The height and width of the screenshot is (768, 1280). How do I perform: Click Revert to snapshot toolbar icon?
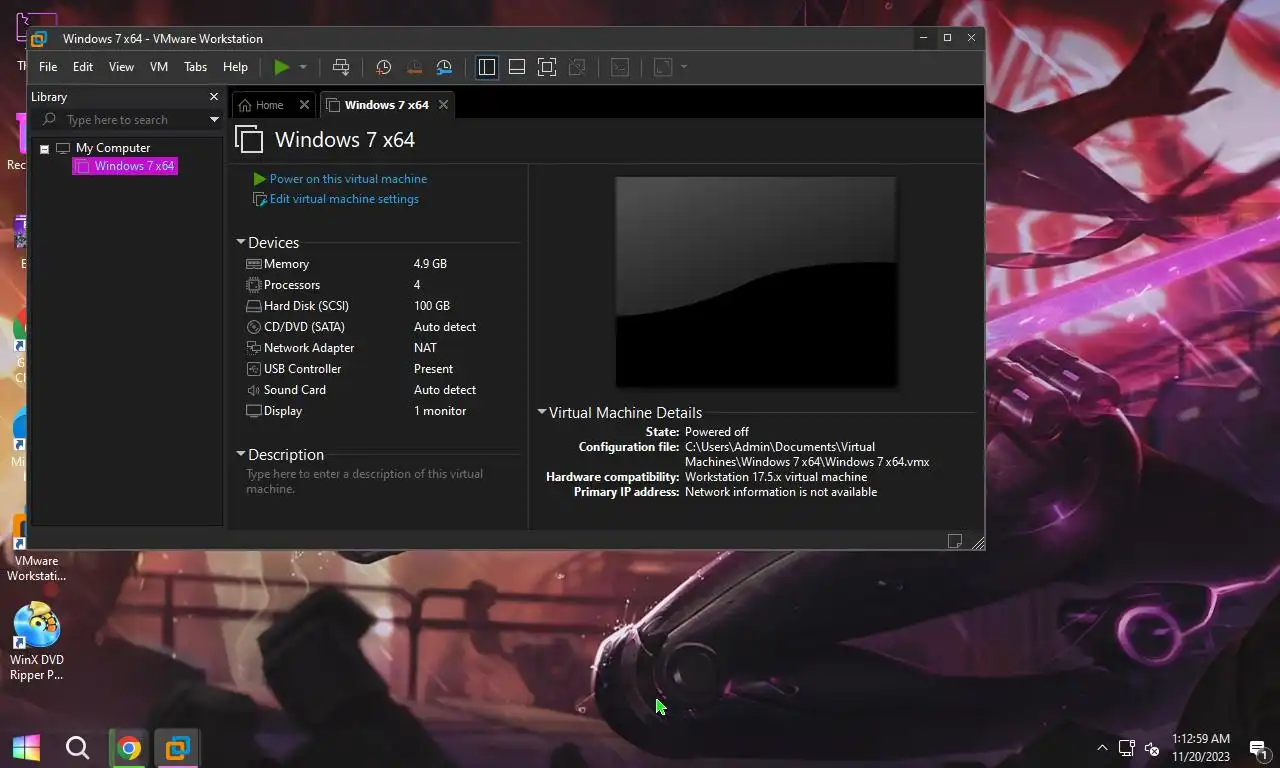(x=414, y=67)
